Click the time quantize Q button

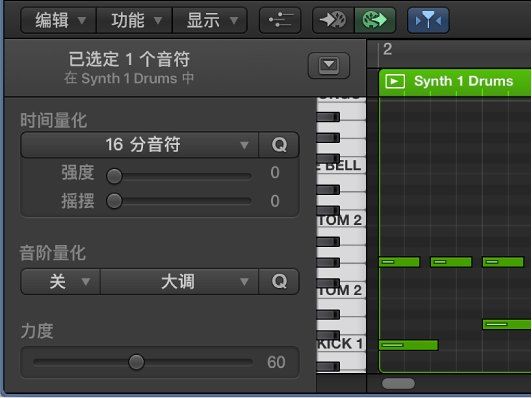(x=279, y=145)
